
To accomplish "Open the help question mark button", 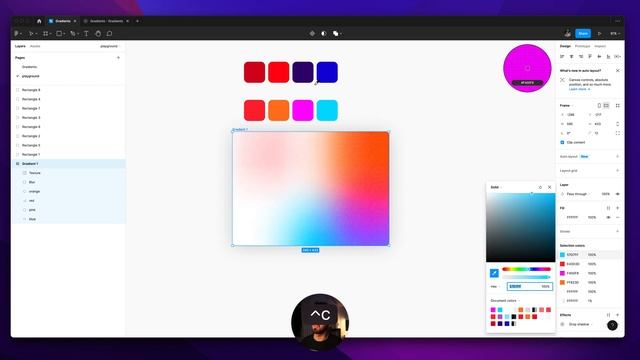I will click(x=612, y=325).
